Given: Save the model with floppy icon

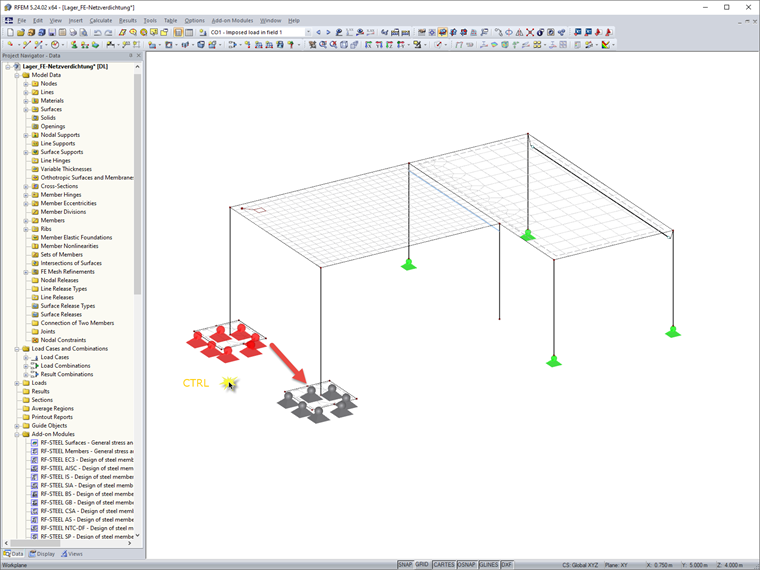Looking at the screenshot, I should point(52,32).
